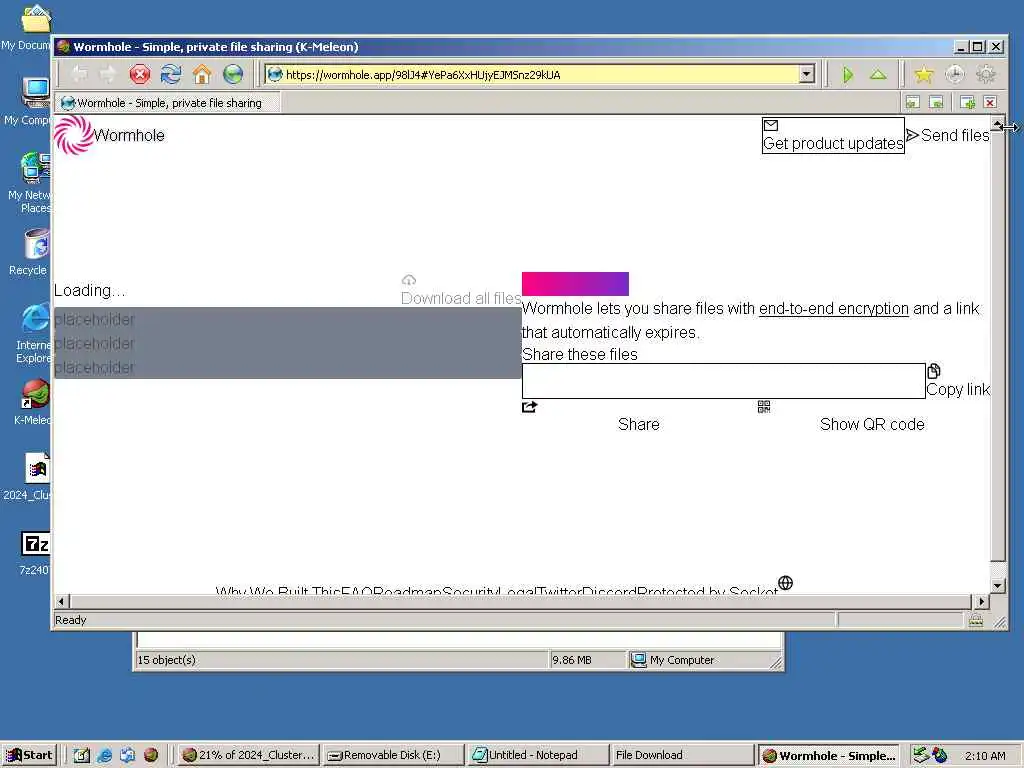Click the green Up triangle toolbar icon

click(x=878, y=74)
